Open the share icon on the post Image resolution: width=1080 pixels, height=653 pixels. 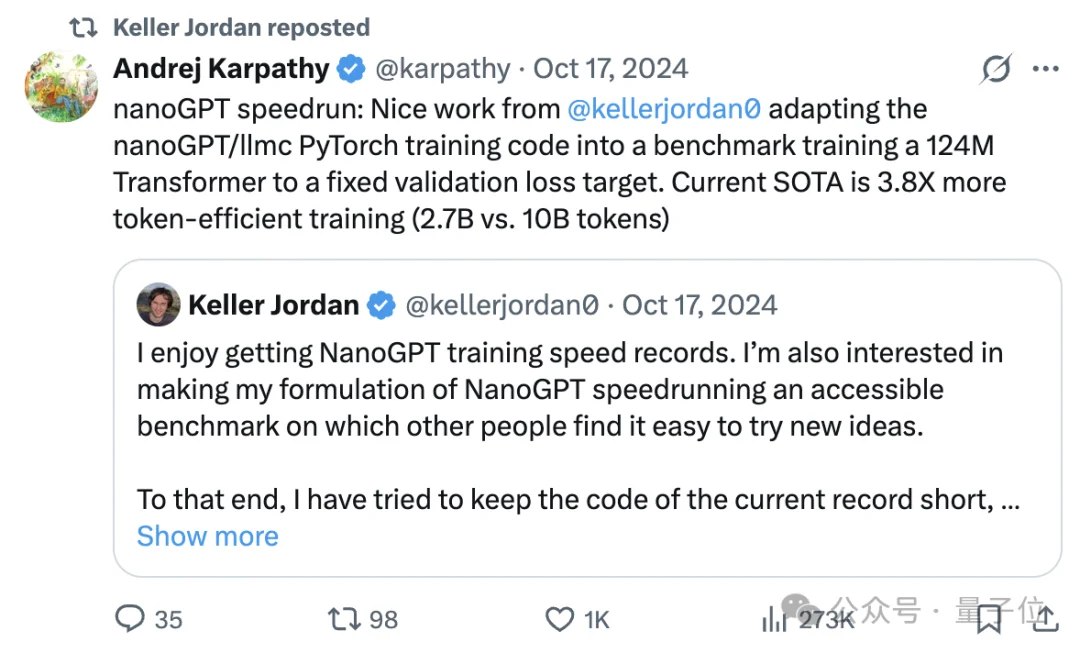point(1046,620)
